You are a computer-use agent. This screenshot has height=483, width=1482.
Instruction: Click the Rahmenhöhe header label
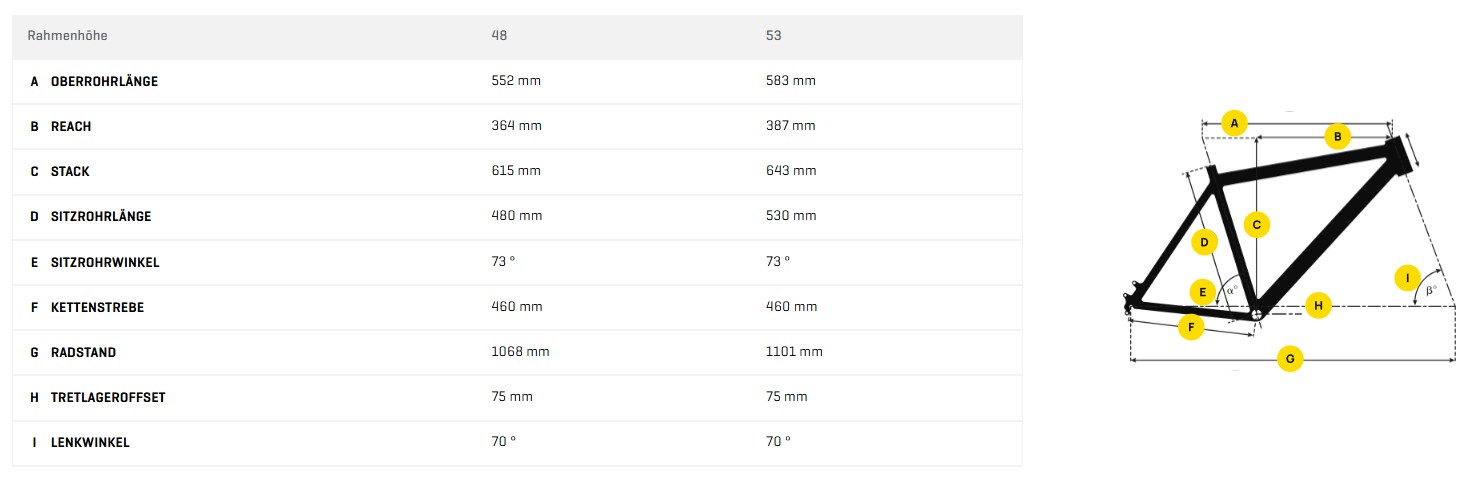[x=67, y=36]
